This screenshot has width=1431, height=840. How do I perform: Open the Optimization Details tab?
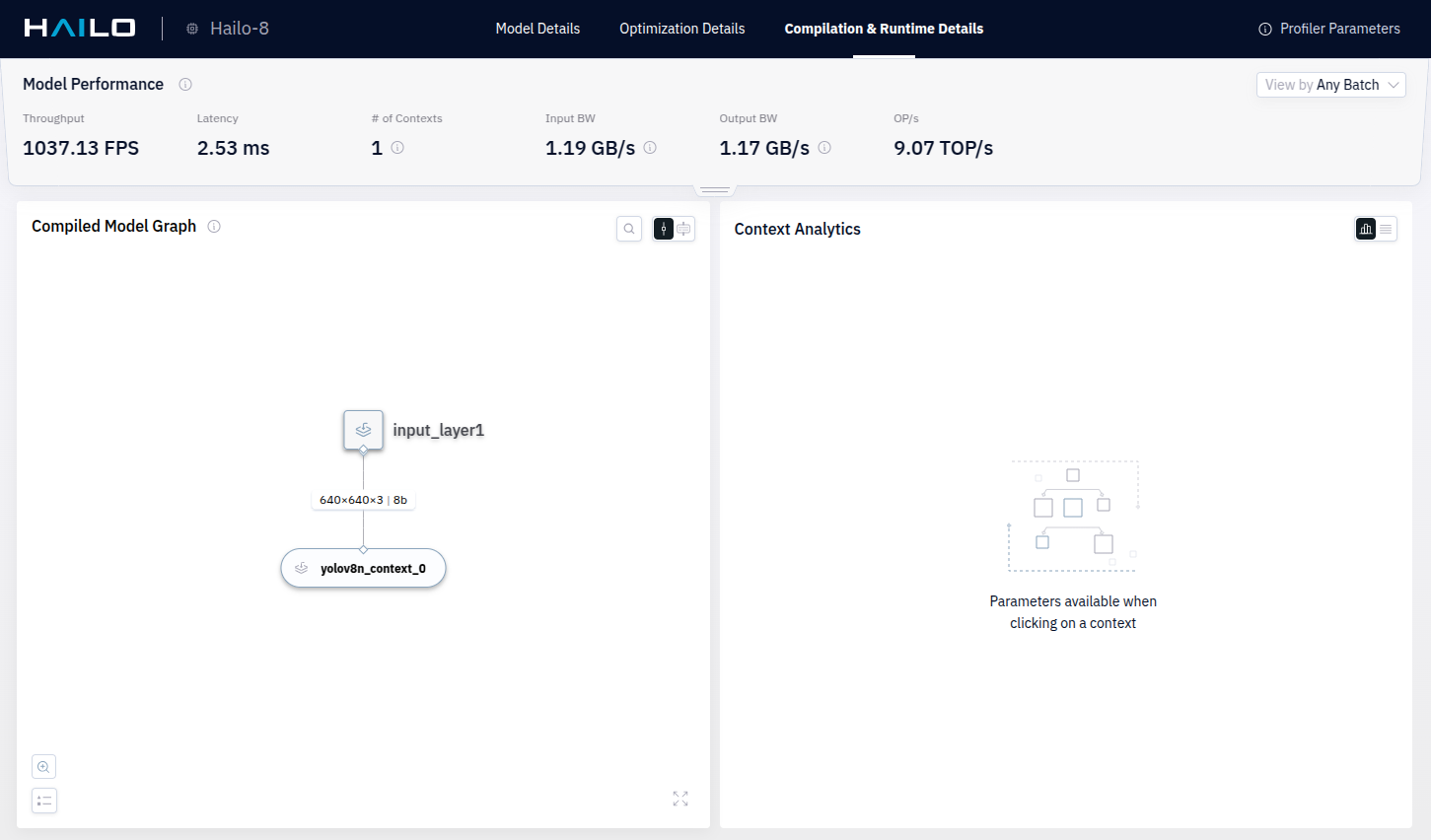coord(681,29)
